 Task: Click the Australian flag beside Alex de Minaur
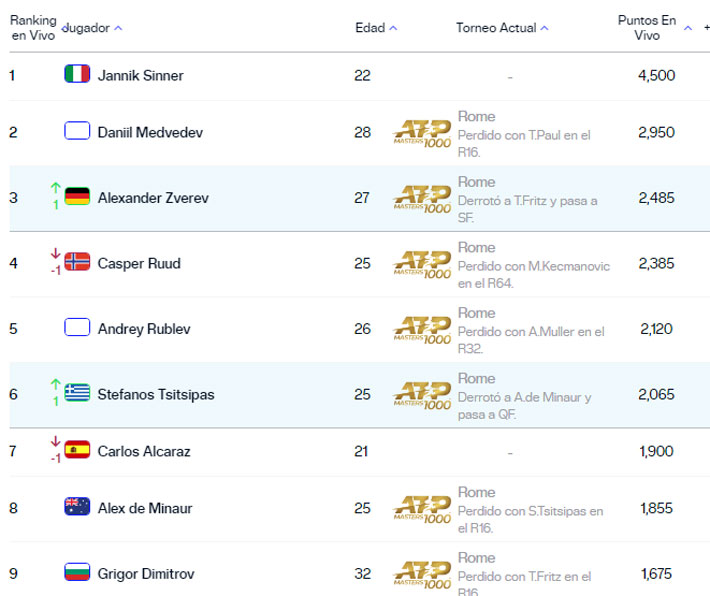click(77, 507)
